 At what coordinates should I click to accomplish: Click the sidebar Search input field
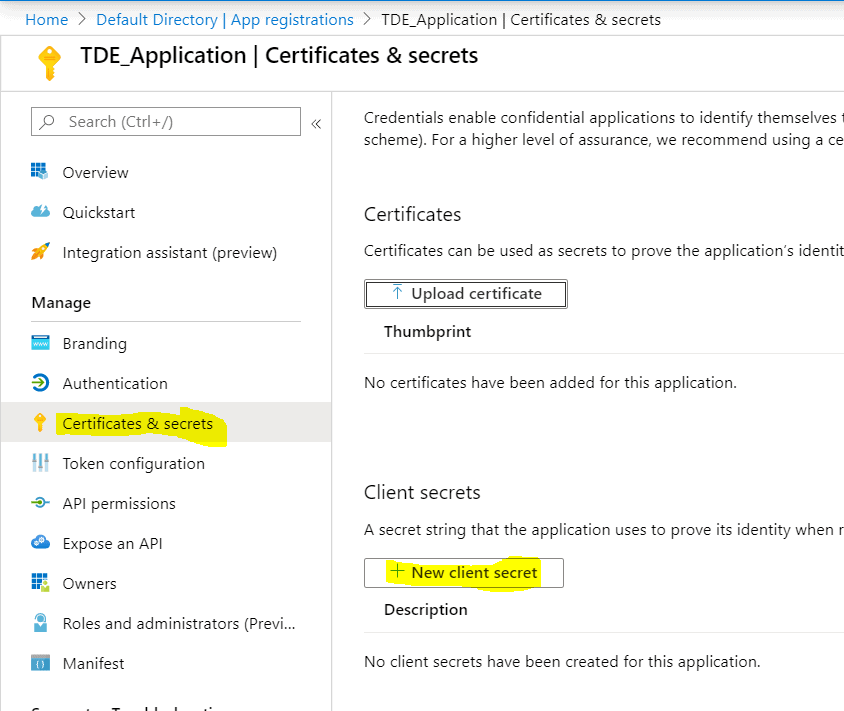click(166, 122)
